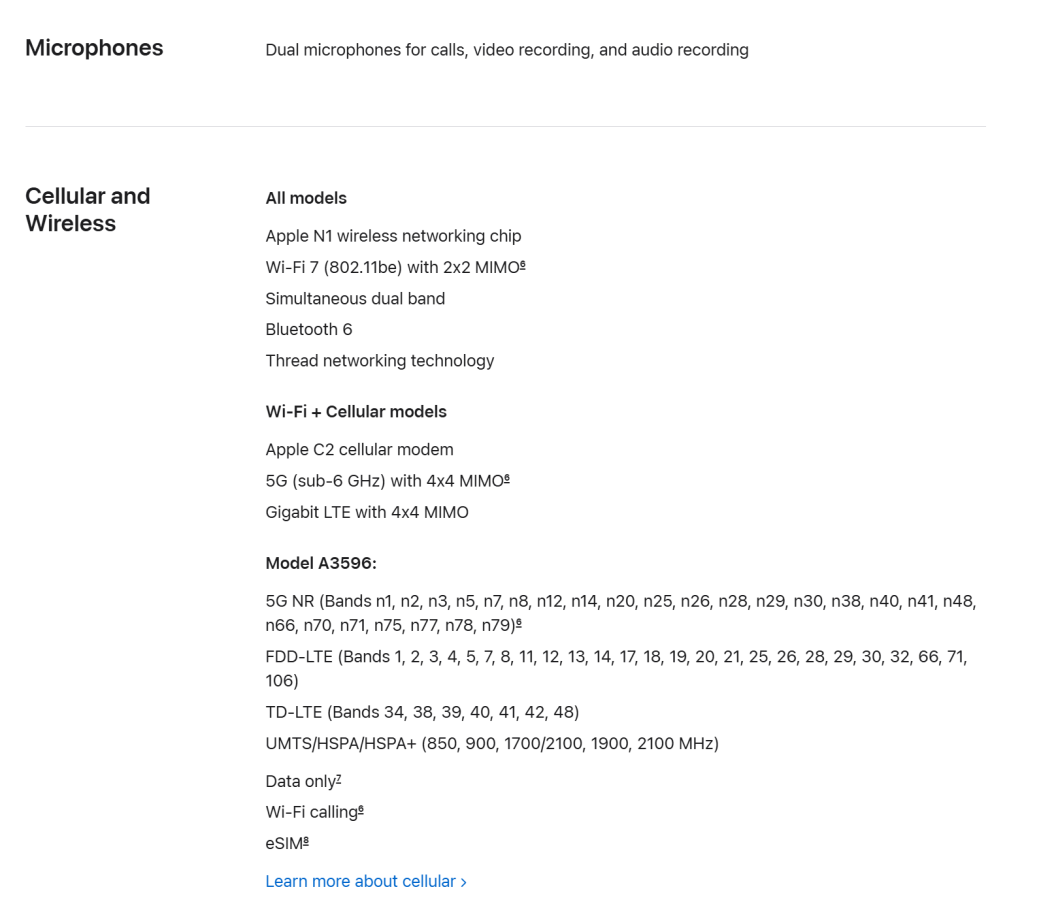This screenshot has height=900, width=1039.
Task: Click the Apple N1 wireless networking chip text
Action: 393,236
